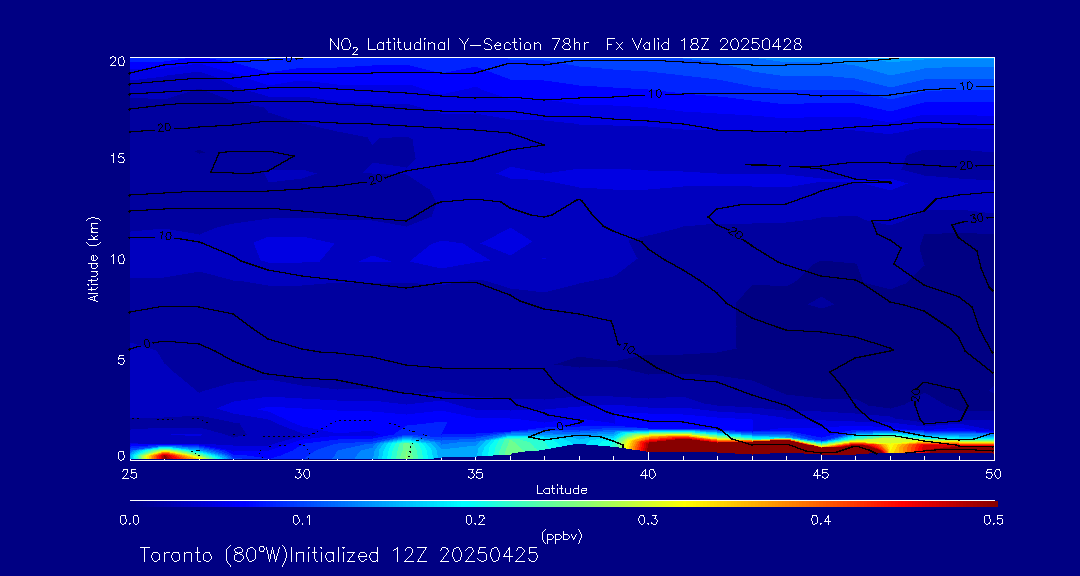Image resolution: width=1080 pixels, height=576 pixels.
Task: Click y-axis altitude tick label "20"
Action: click(x=117, y=61)
